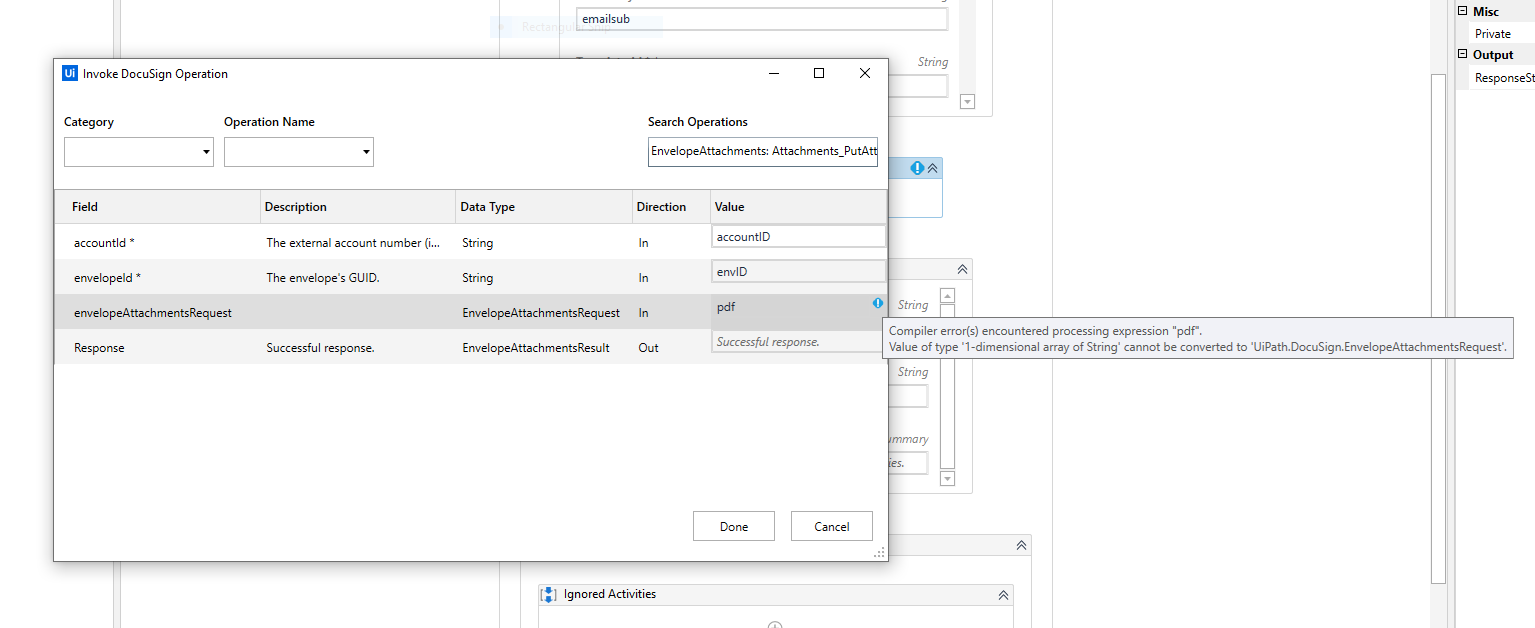Click the Response value field showing Successful response
The image size is (1535, 628).
pos(798,341)
